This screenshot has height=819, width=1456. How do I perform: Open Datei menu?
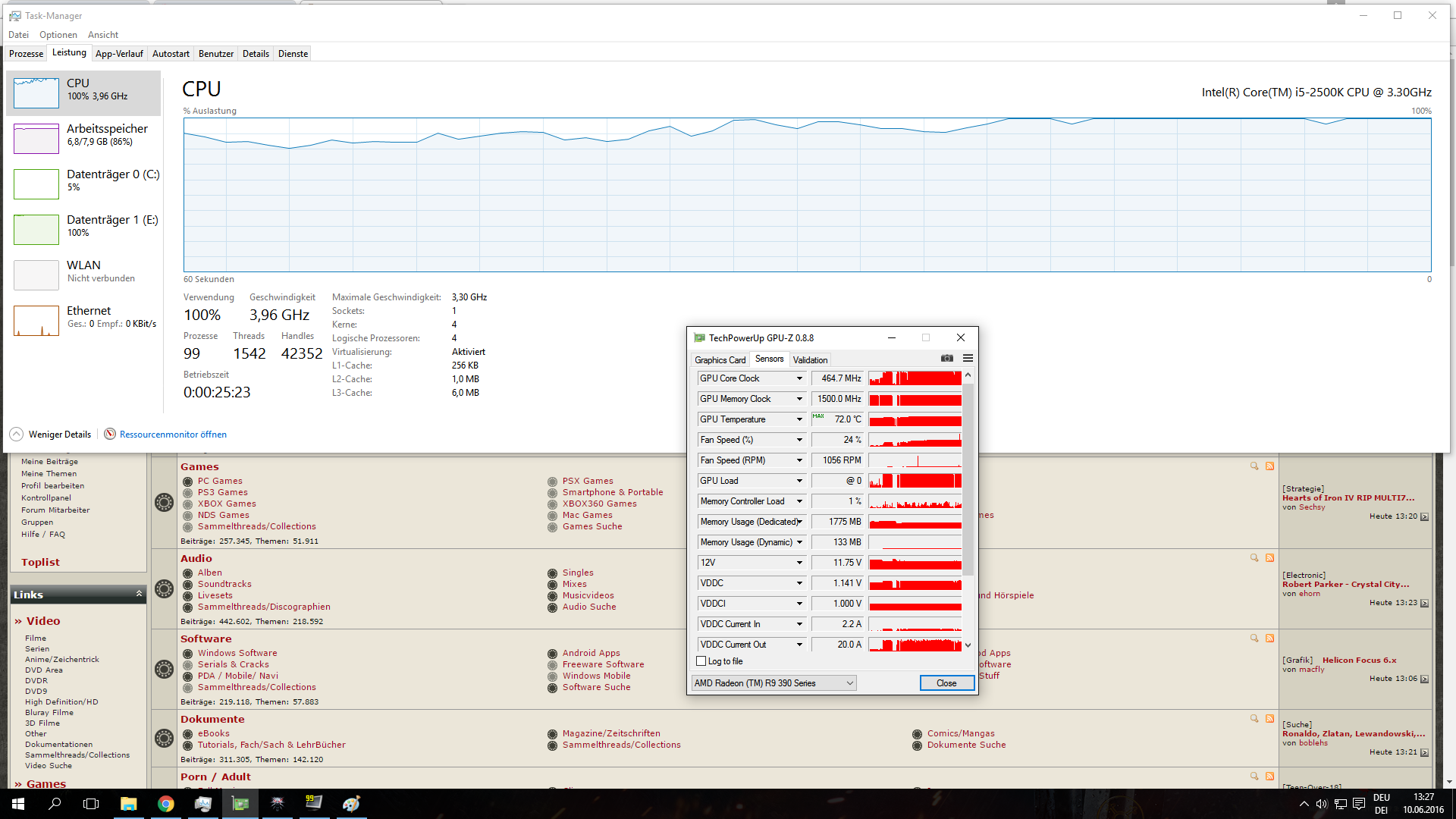(x=18, y=35)
